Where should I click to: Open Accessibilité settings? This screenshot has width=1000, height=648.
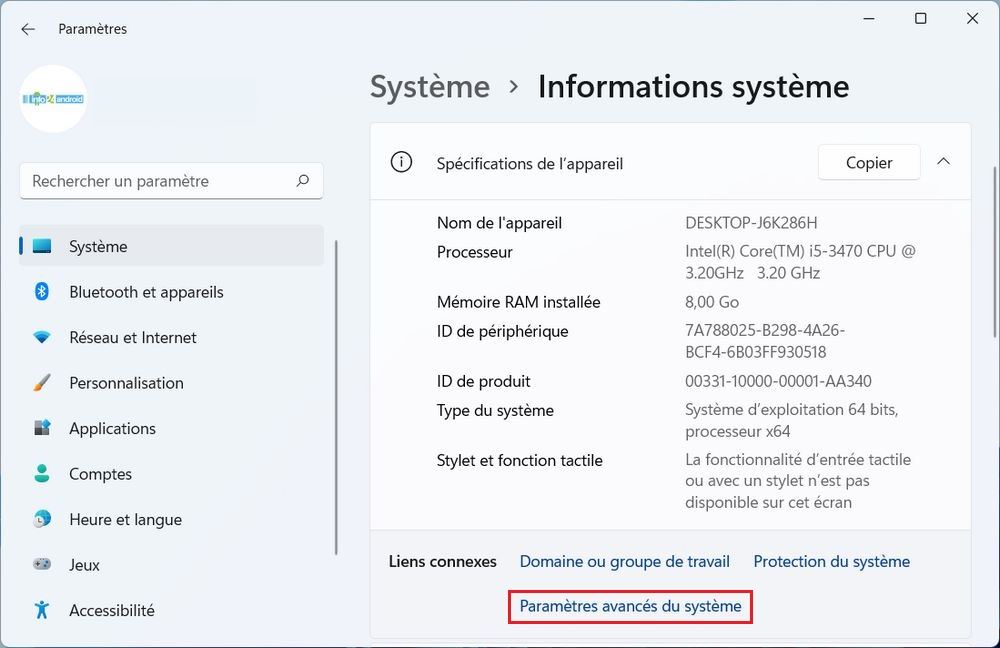point(112,610)
